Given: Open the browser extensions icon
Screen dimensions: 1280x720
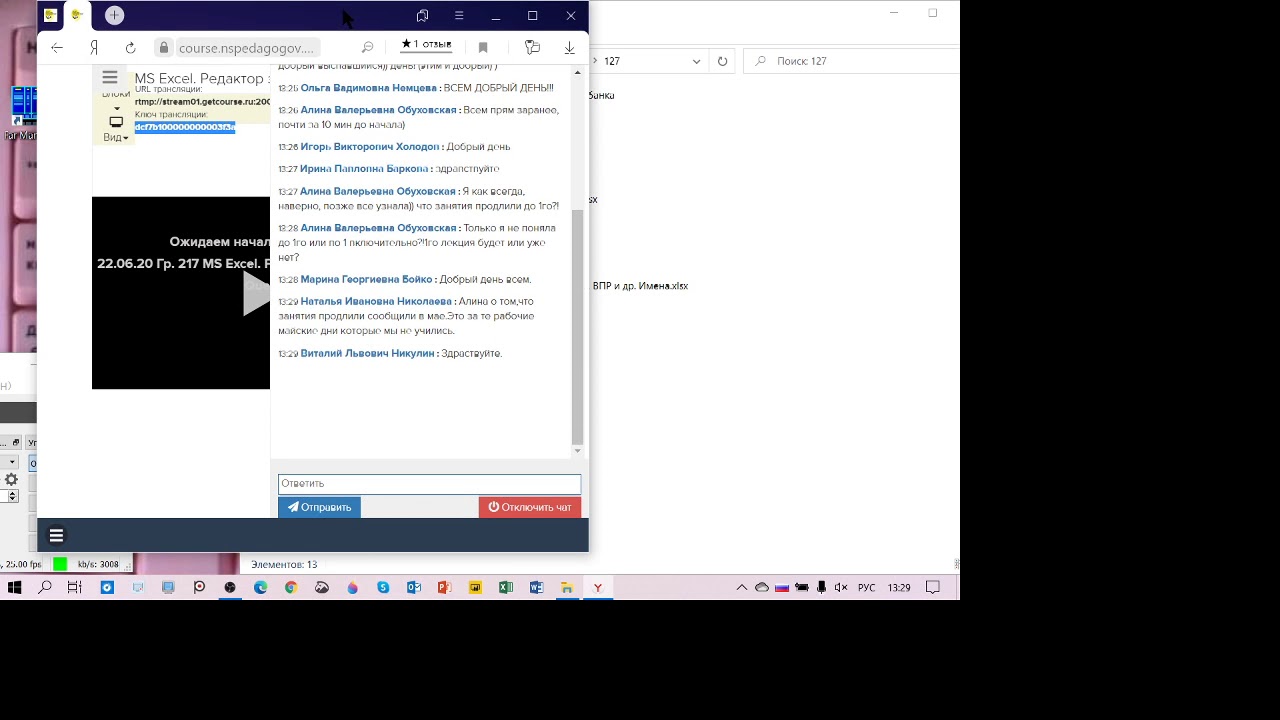Looking at the screenshot, I should pos(532,47).
